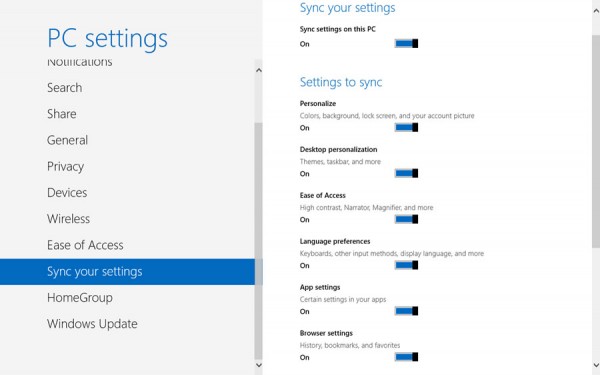
Task: Click sidebar scrollbar up arrow
Action: [259, 70]
